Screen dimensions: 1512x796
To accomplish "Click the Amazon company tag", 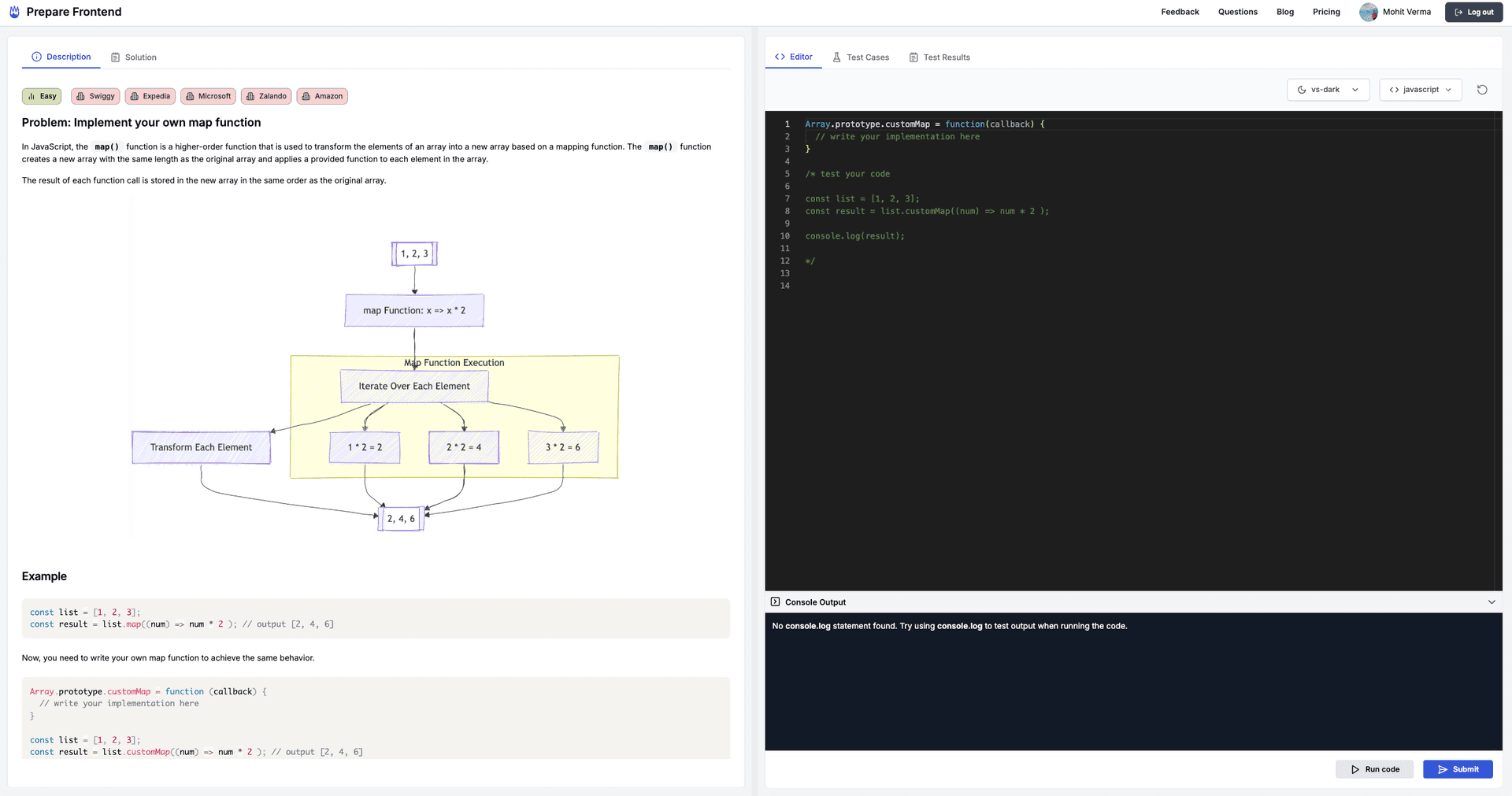I will (x=322, y=96).
